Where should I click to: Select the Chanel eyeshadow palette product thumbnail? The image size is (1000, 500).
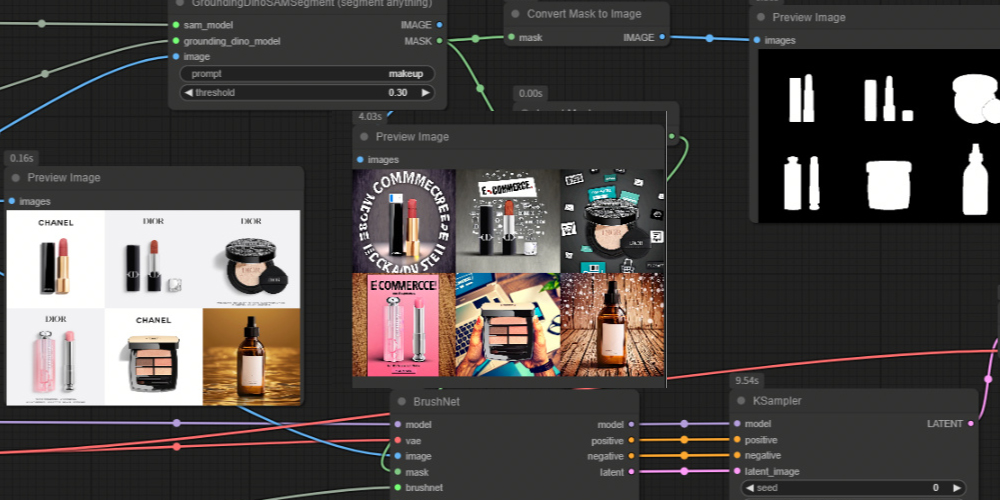(x=154, y=357)
